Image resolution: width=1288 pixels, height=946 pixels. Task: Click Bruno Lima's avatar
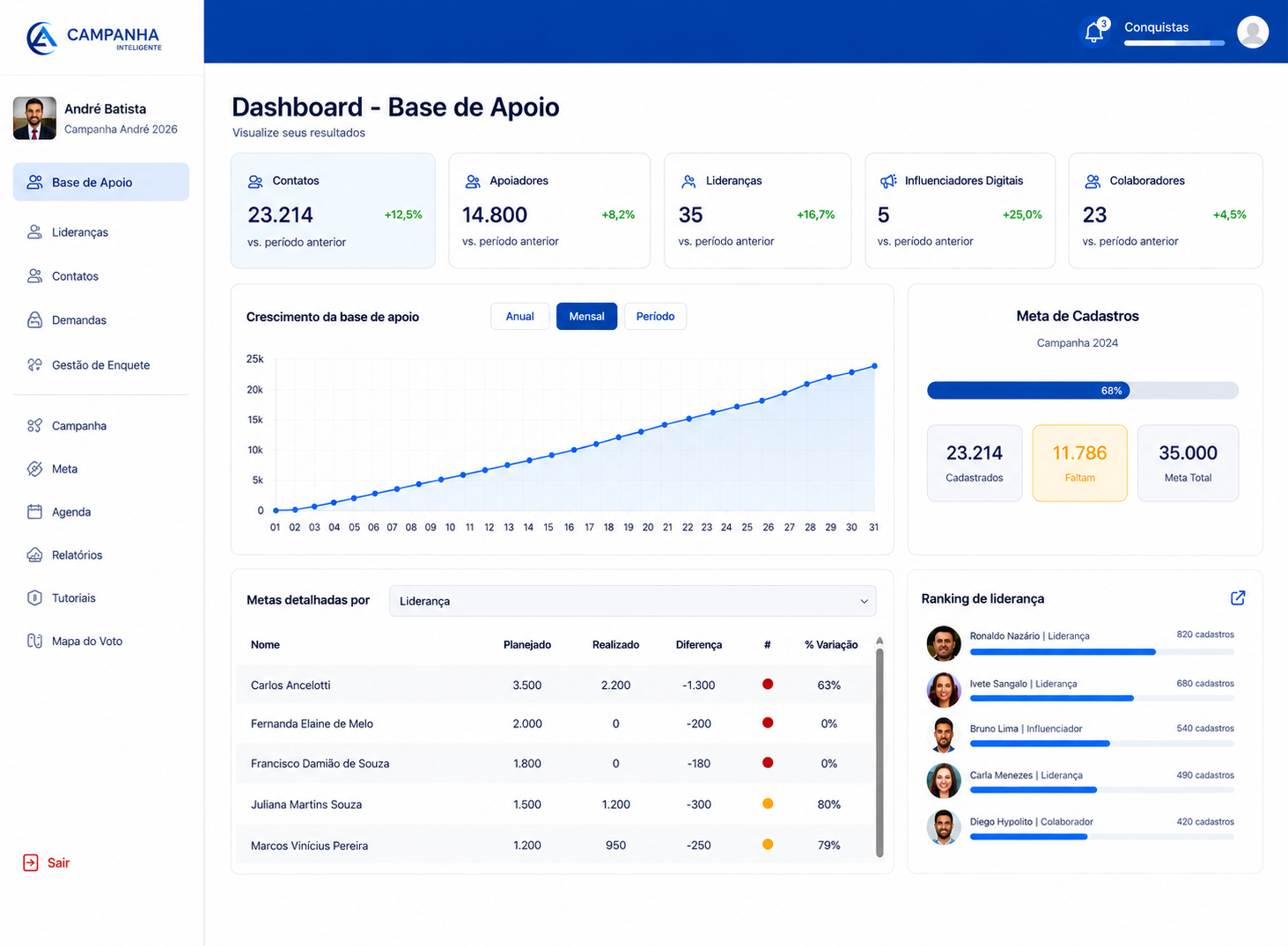[944, 735]
